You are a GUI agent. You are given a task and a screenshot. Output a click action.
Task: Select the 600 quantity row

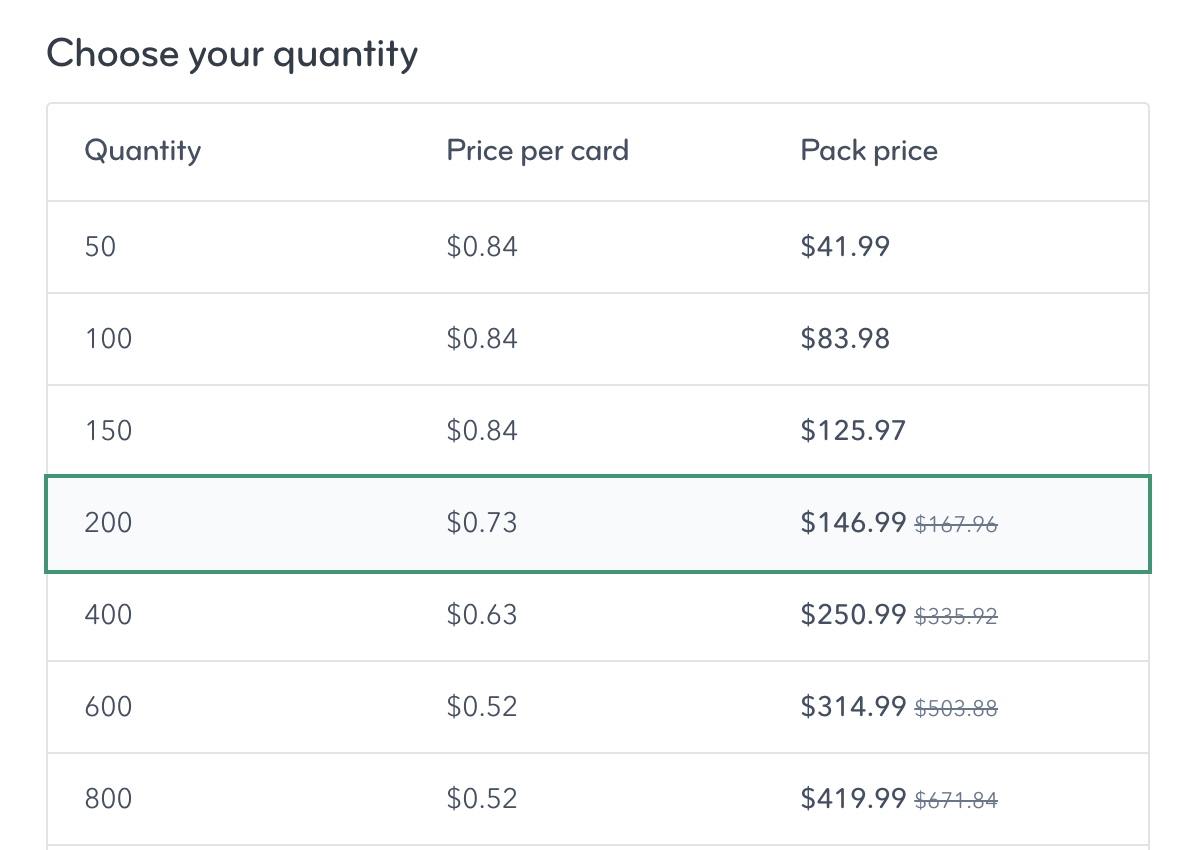108,707
